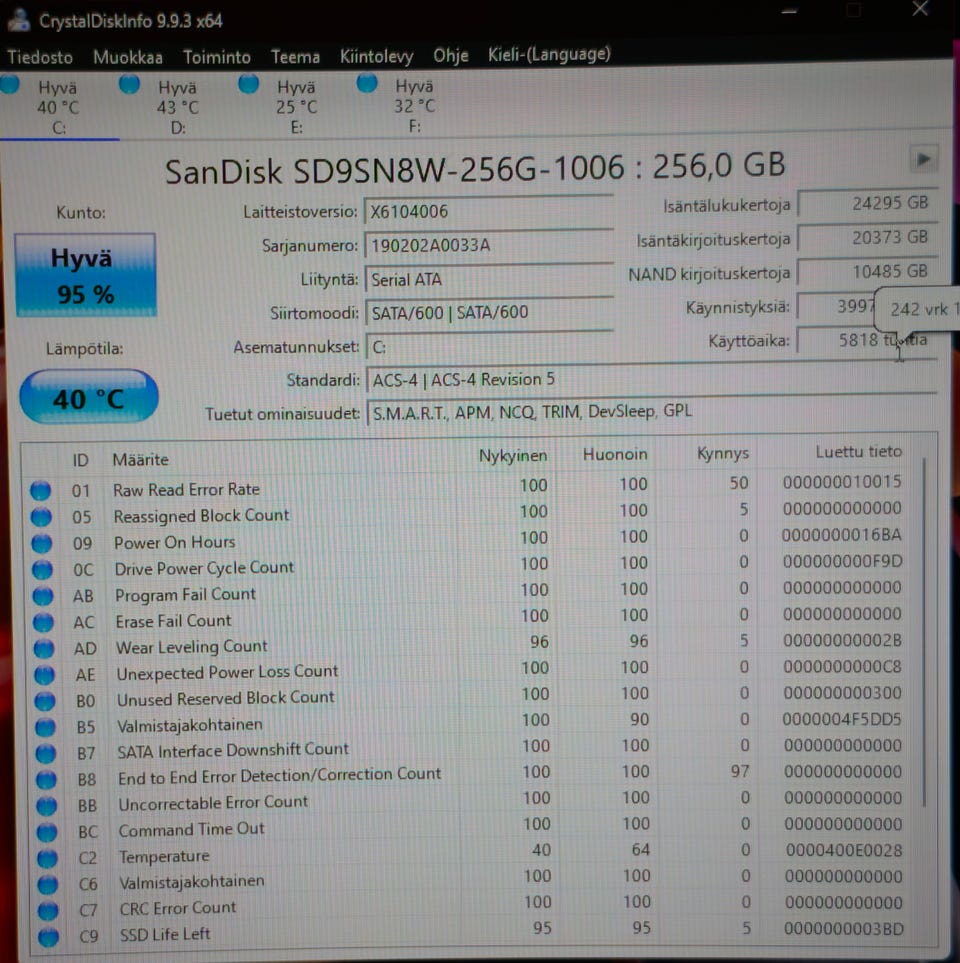Screen dimensions: 960x963
Task: Go to next disk with arrow button
Action: [x=924, y=160]
